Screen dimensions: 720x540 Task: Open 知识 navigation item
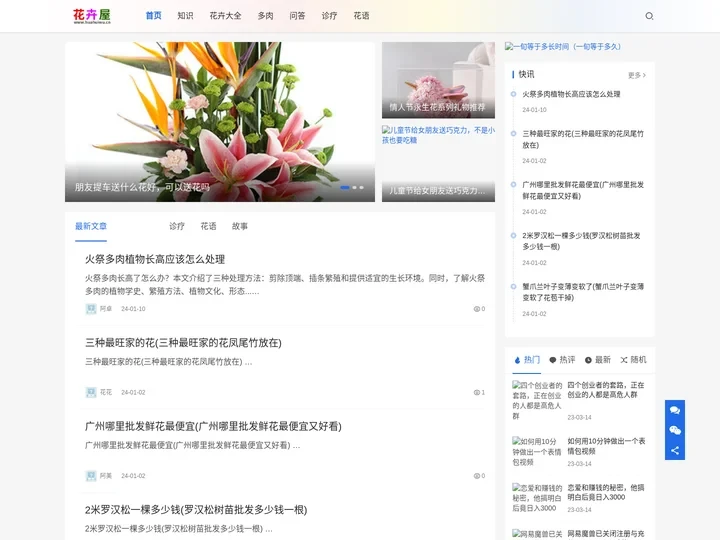tap(185, 16)
